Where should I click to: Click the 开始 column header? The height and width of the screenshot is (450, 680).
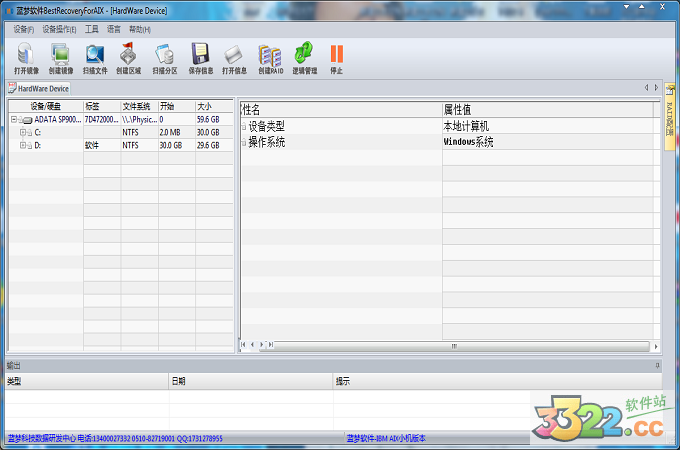coord(177,106)
